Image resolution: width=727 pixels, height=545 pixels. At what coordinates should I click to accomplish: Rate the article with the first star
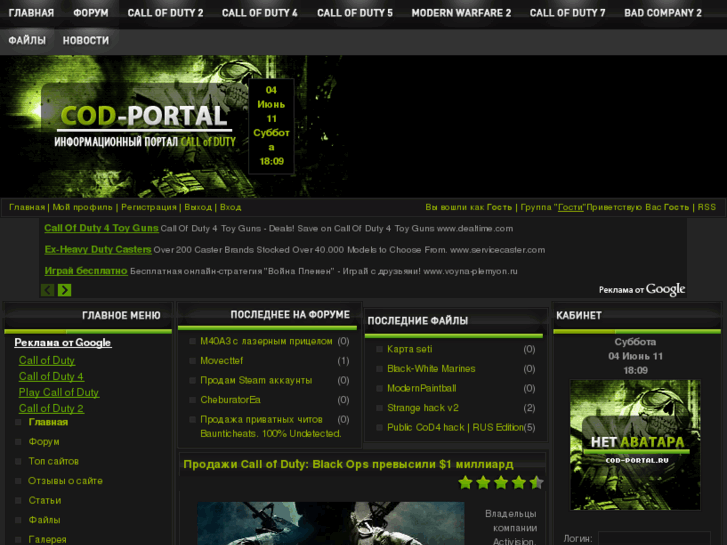[465, 482]
